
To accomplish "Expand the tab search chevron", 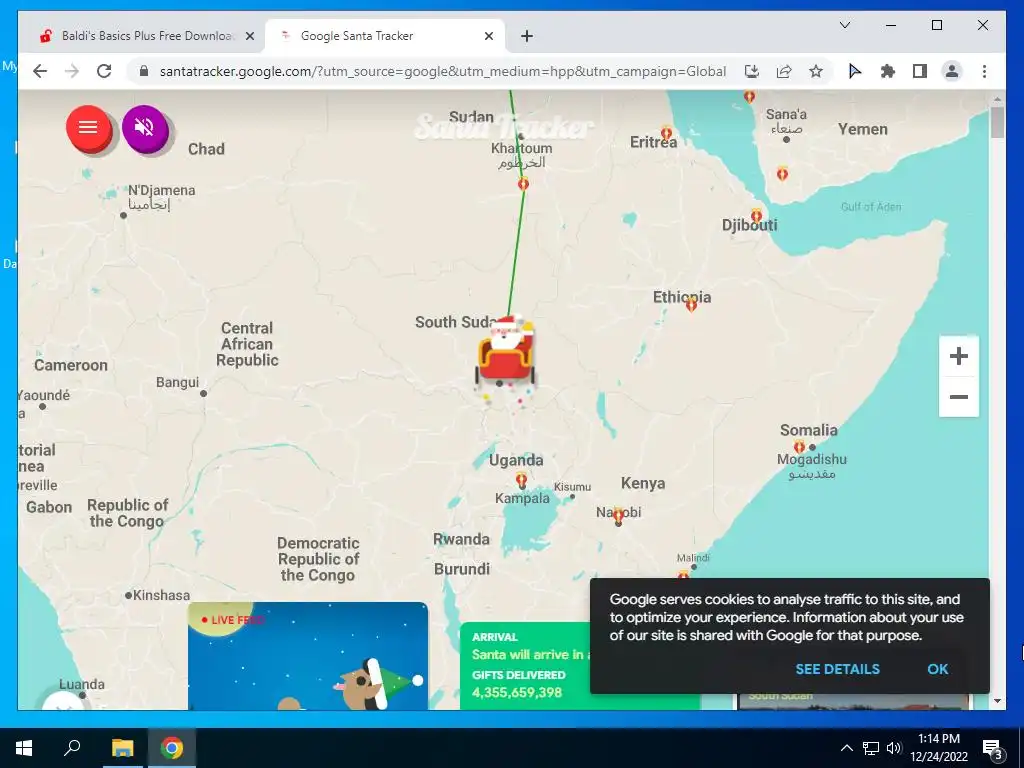I will (844, 25).
